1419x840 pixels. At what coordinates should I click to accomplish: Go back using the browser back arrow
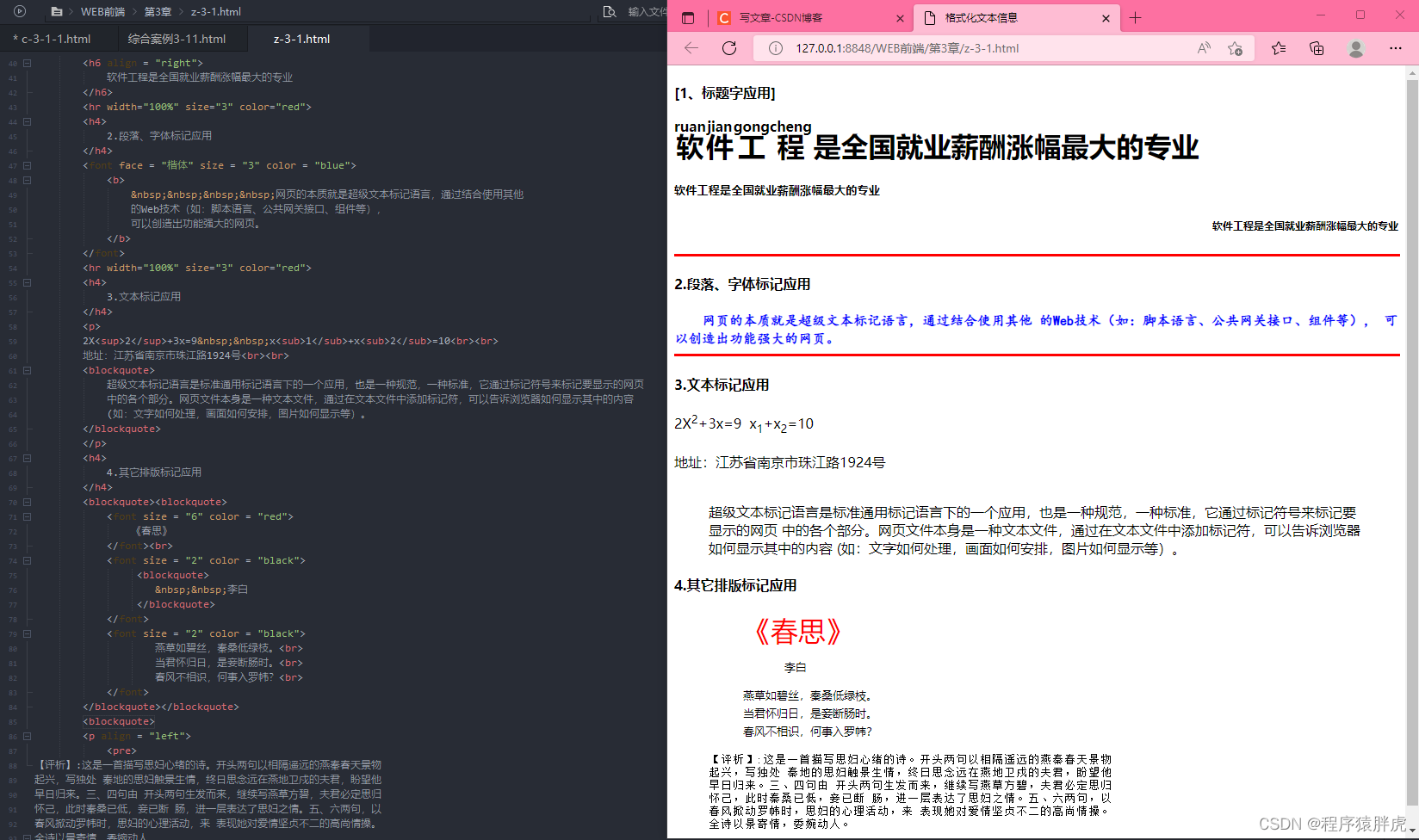[x=691, y=48]
